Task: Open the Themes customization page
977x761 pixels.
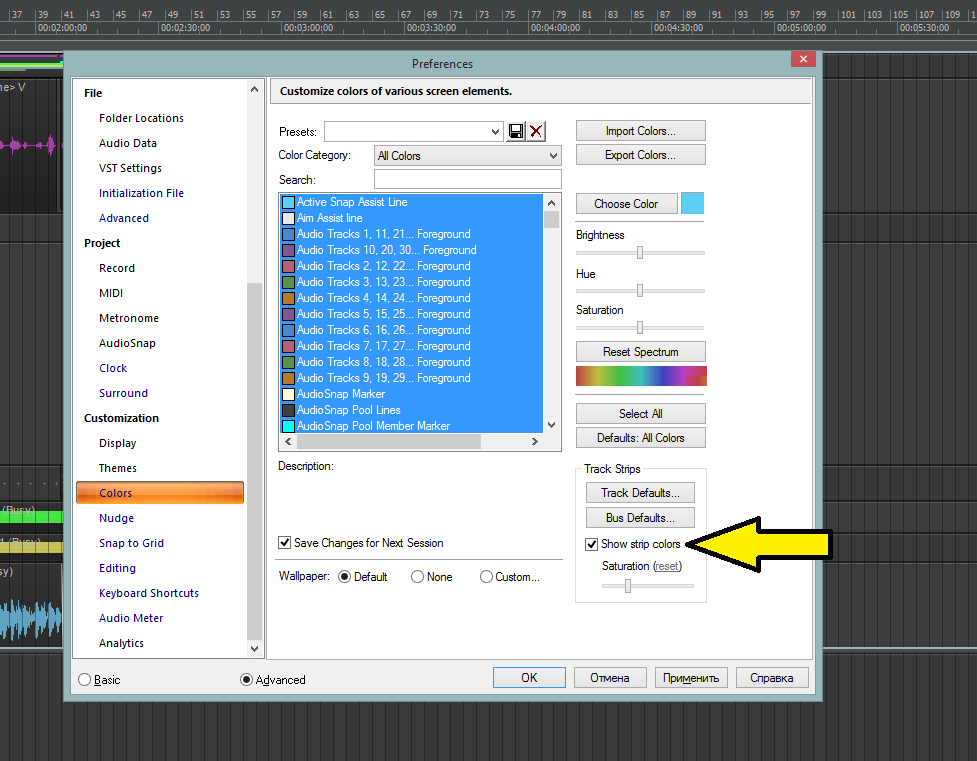Action: pyautogui.click(x=118, y=468)
